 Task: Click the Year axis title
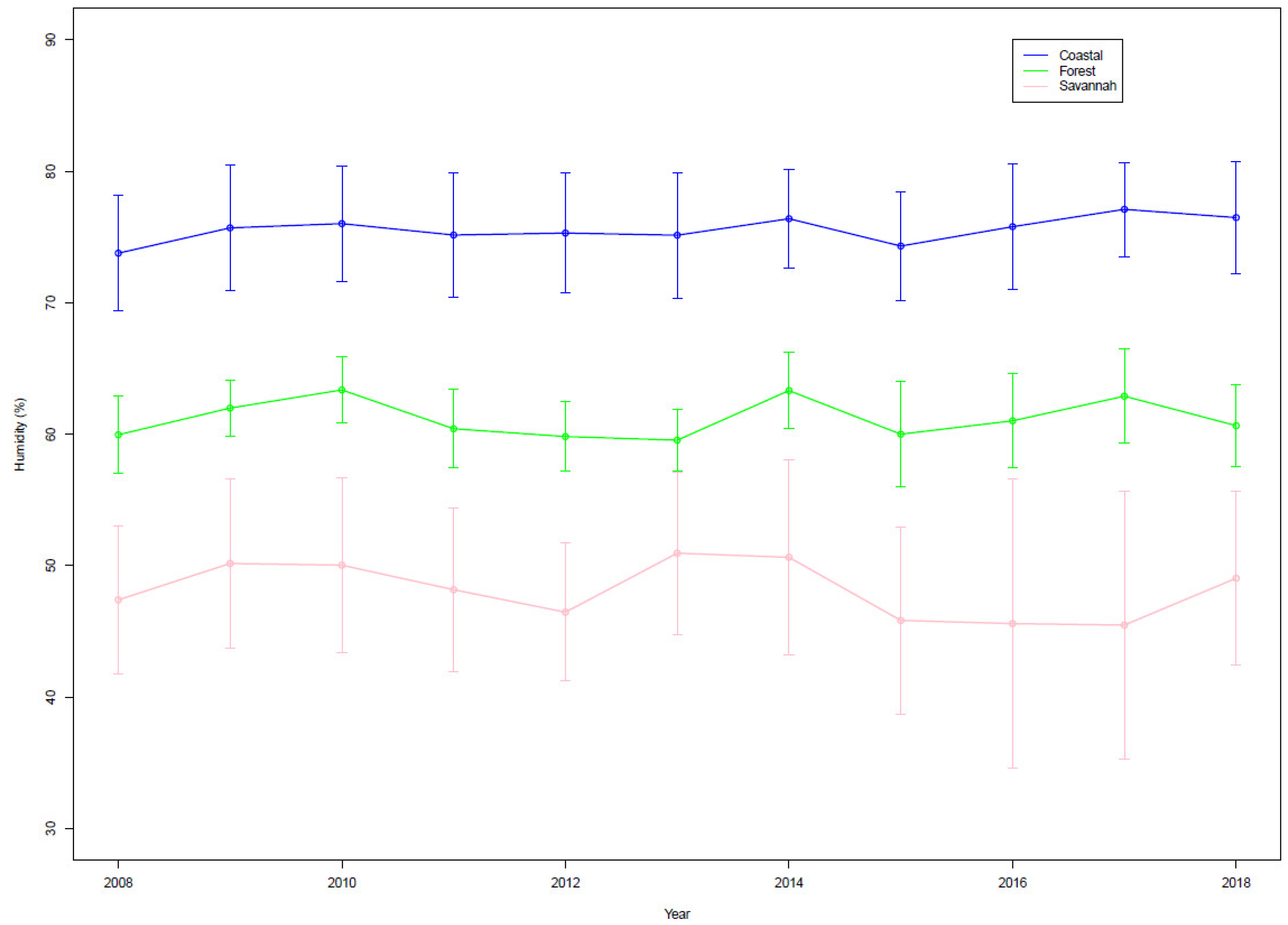coord(677,914)
